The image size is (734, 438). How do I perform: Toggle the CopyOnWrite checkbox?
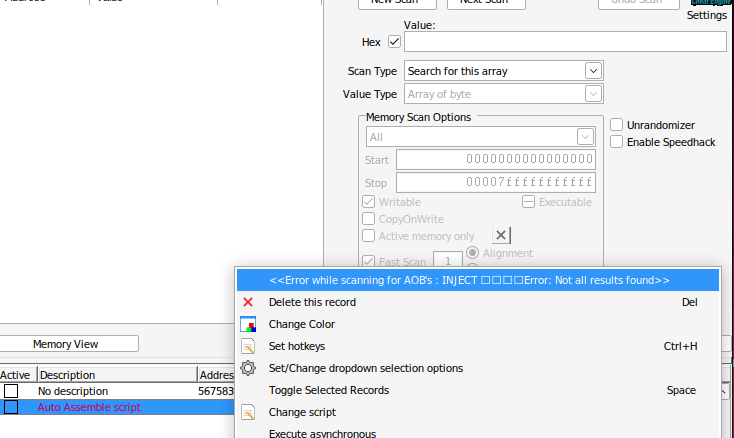(x=368, y=219)
